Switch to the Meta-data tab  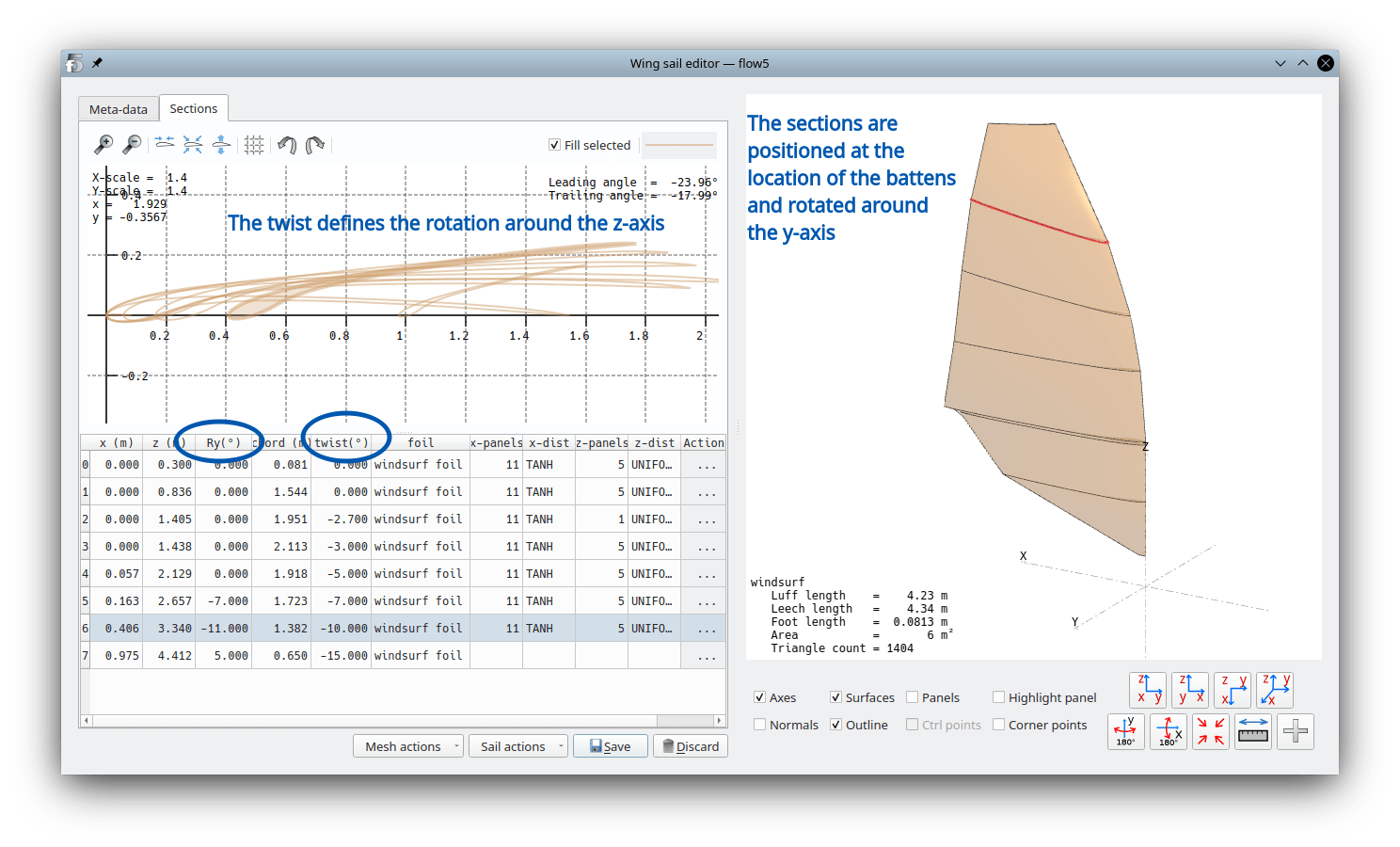pos(118,108)
